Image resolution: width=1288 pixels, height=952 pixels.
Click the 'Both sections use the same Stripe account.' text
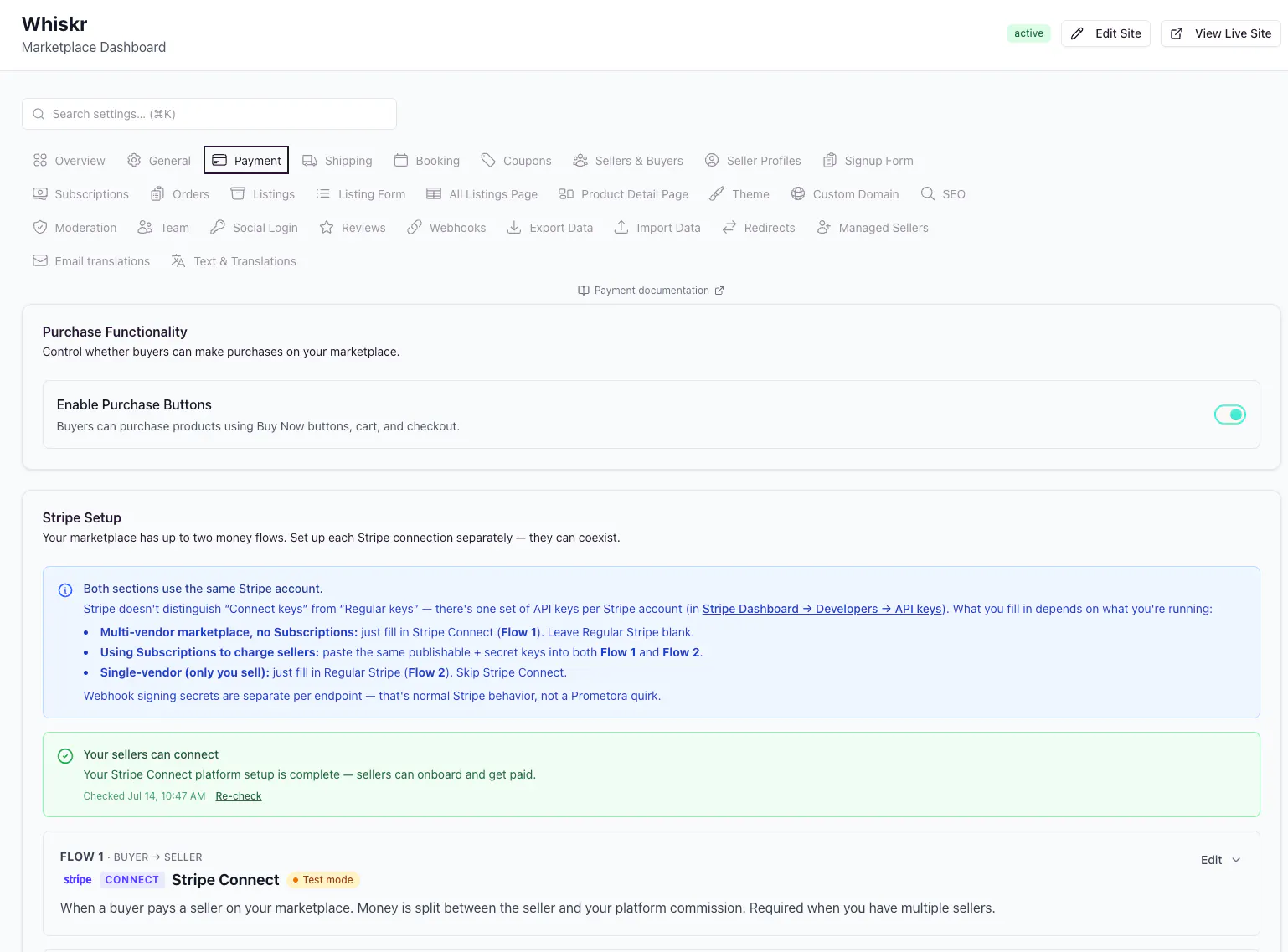tap(204, 589)
